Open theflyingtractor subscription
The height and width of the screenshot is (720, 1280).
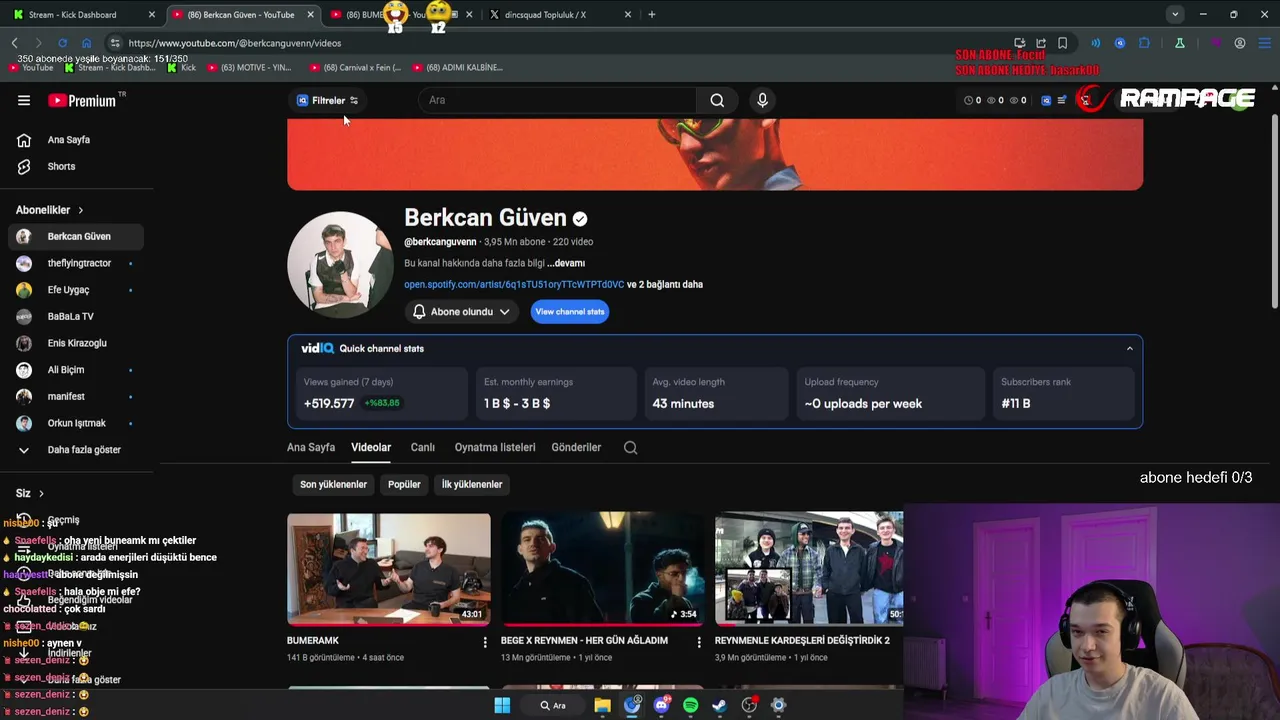point(76,263)
